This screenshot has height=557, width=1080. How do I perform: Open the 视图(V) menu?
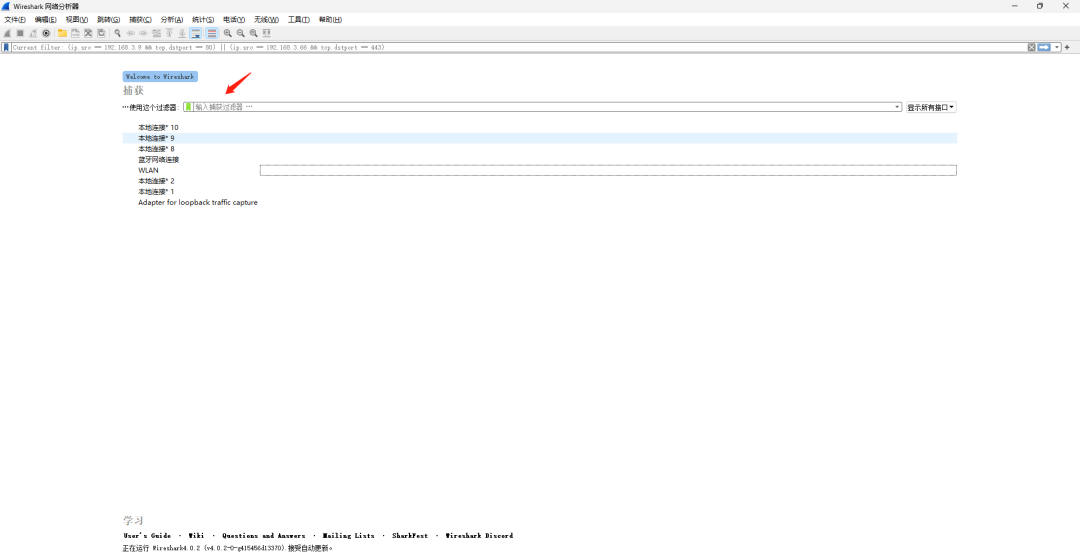point(76,19)
